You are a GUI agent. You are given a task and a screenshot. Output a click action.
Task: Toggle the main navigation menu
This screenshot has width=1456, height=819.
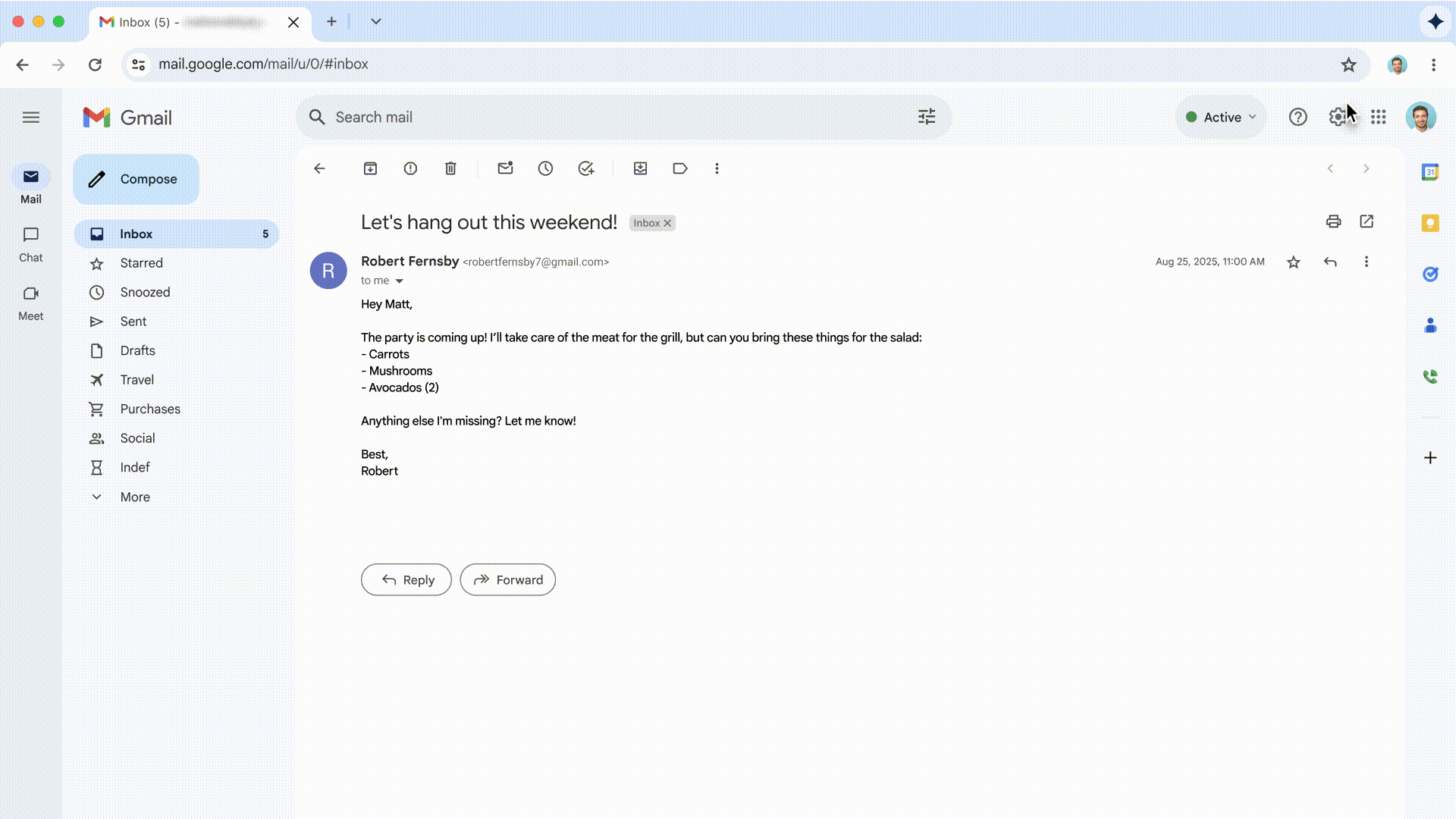pos(30,117)
